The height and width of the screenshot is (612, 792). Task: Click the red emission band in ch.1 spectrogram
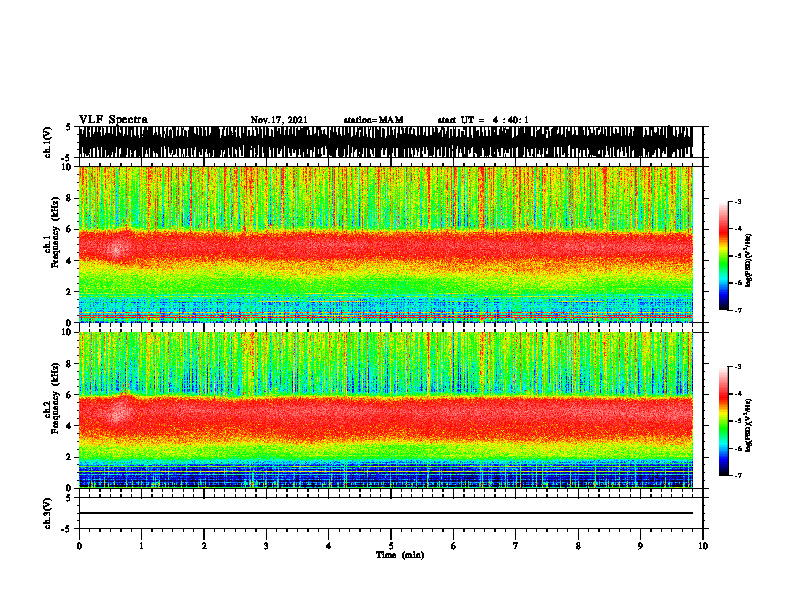coord(385,247)
